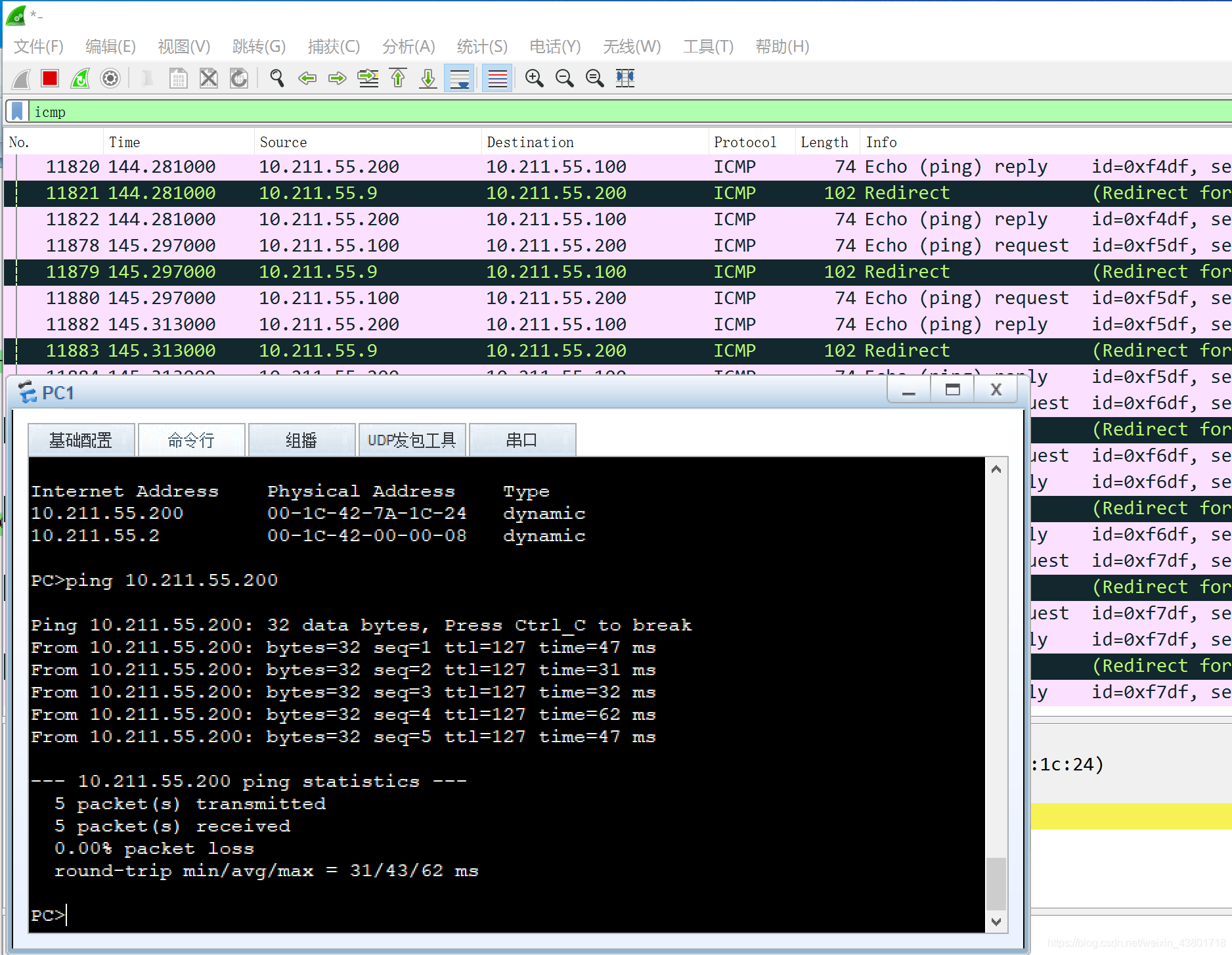This screenshot has height=955, width=1232.
Task: Switch to 基础配置 tab in PC1
Action: click(x=81, y=440)
